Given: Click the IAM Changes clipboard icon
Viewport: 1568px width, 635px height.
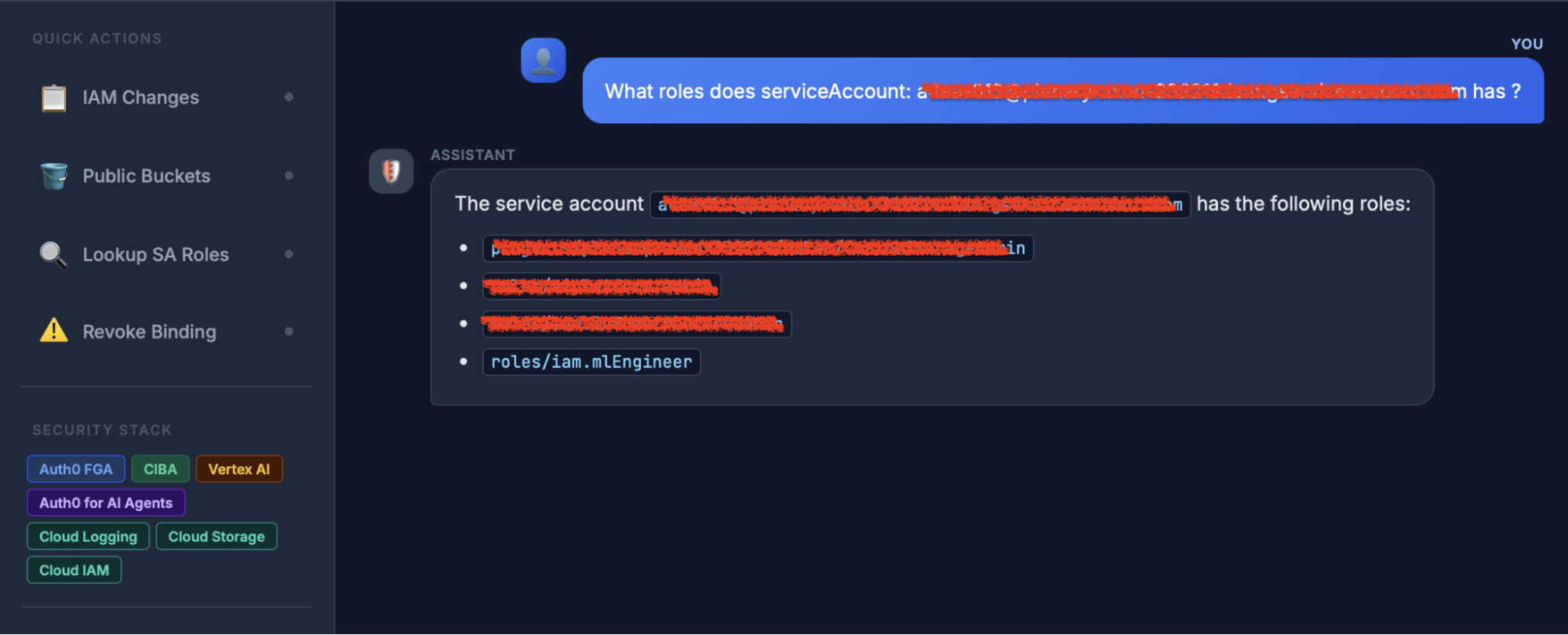Looking at the screenshot, I should click(x=53, y=97).
